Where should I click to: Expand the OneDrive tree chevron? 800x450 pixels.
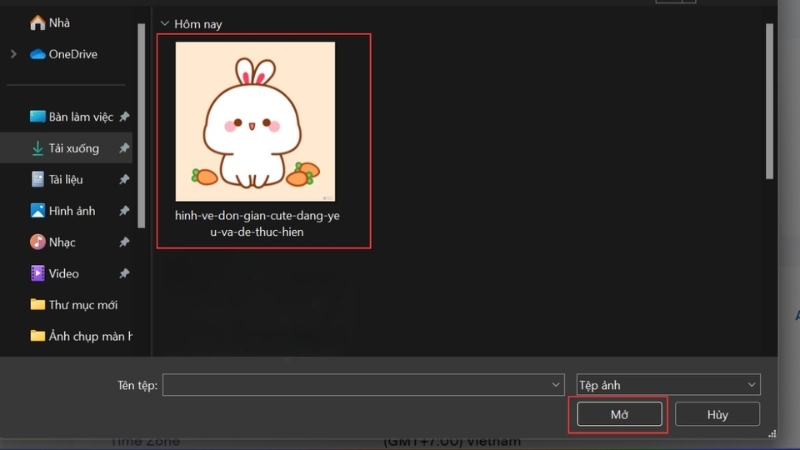click(x=14, y=54)
